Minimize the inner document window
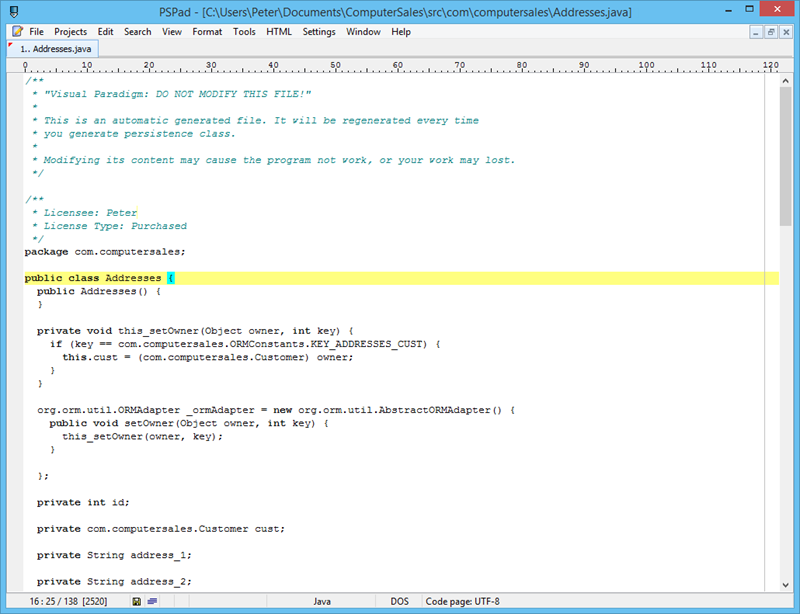 click(756, 32)
